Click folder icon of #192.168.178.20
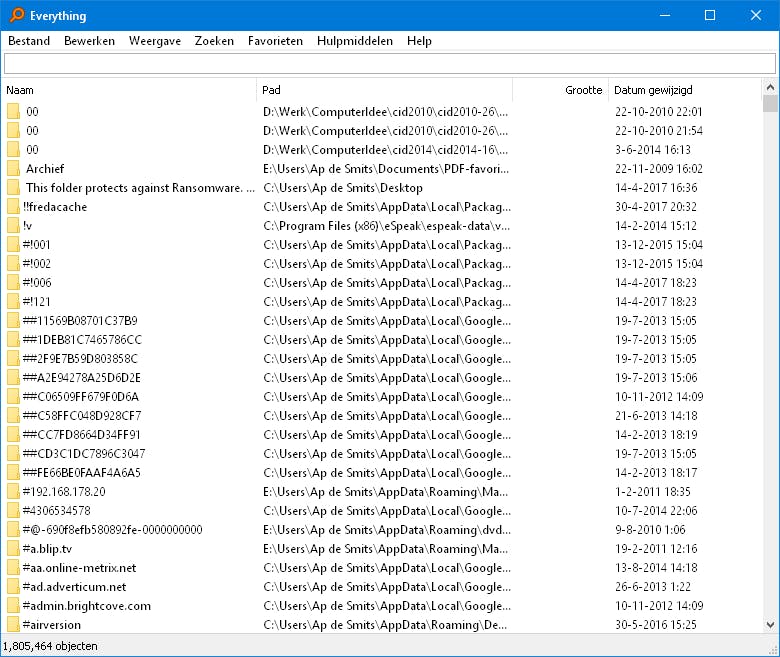The width and height of the screenshot is (780, 657). 13,491
